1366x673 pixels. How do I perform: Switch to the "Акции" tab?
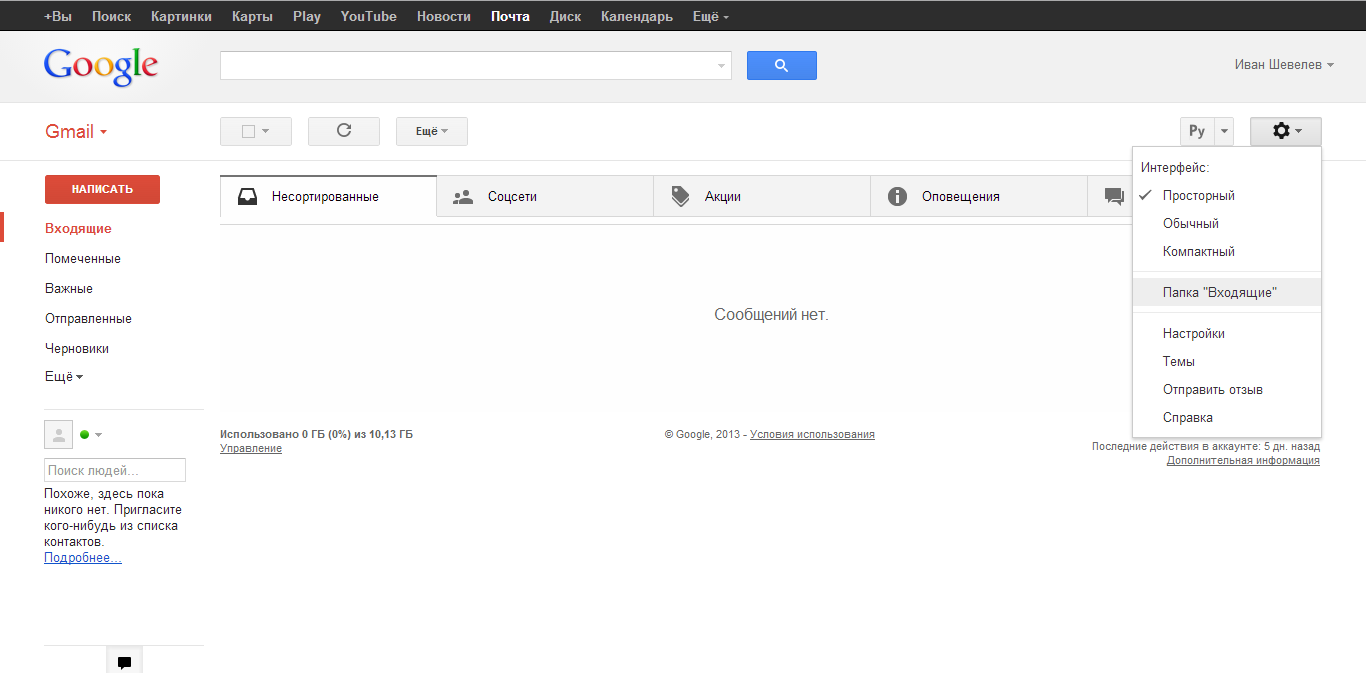(x=762, y=196)
